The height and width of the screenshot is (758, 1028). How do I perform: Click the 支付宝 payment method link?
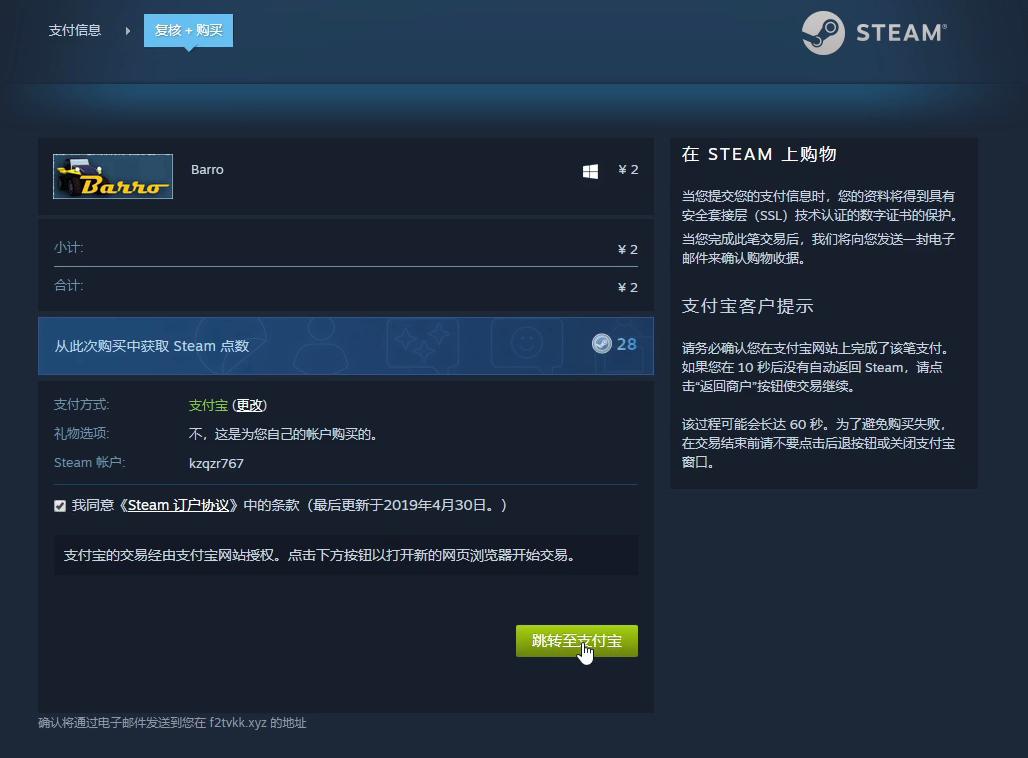point(207,405)
